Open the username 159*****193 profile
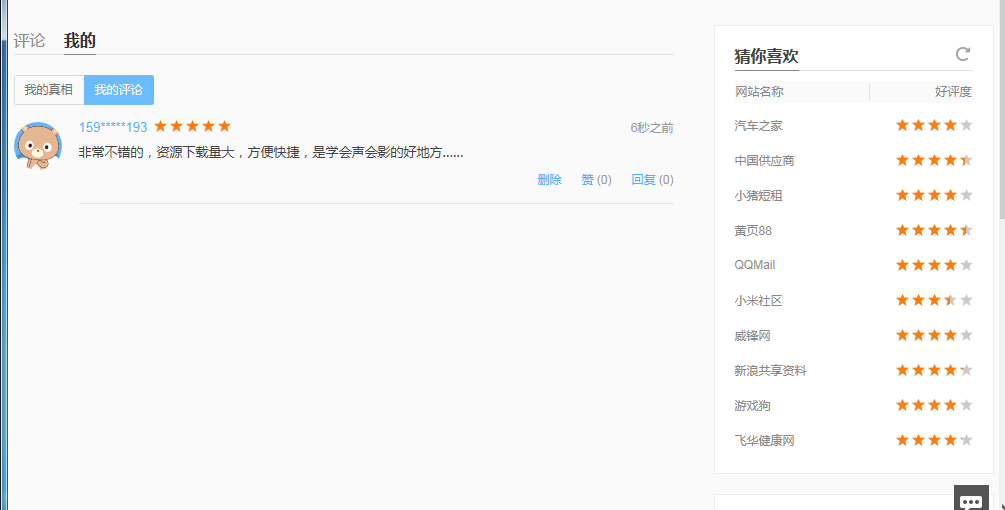Screen dimensions: 1005x510 [113, 127]
